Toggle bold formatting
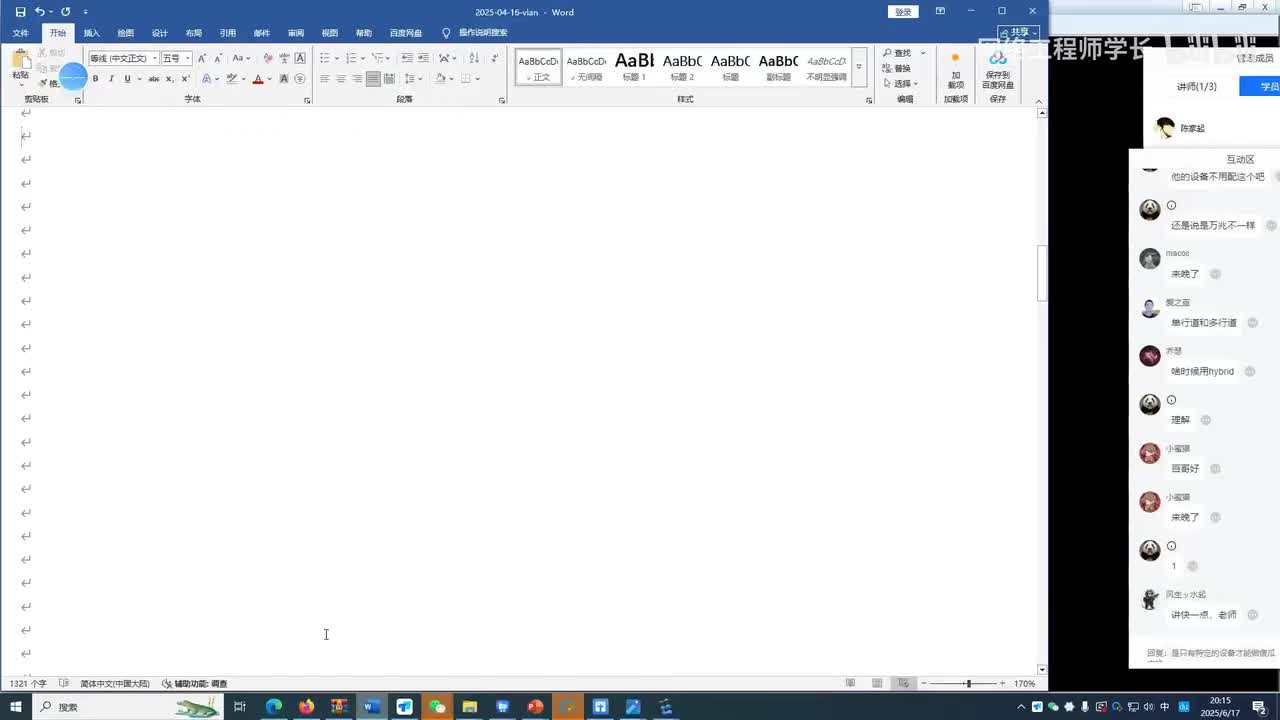Viewport: 1280px width, 720px height. (96, 79)
